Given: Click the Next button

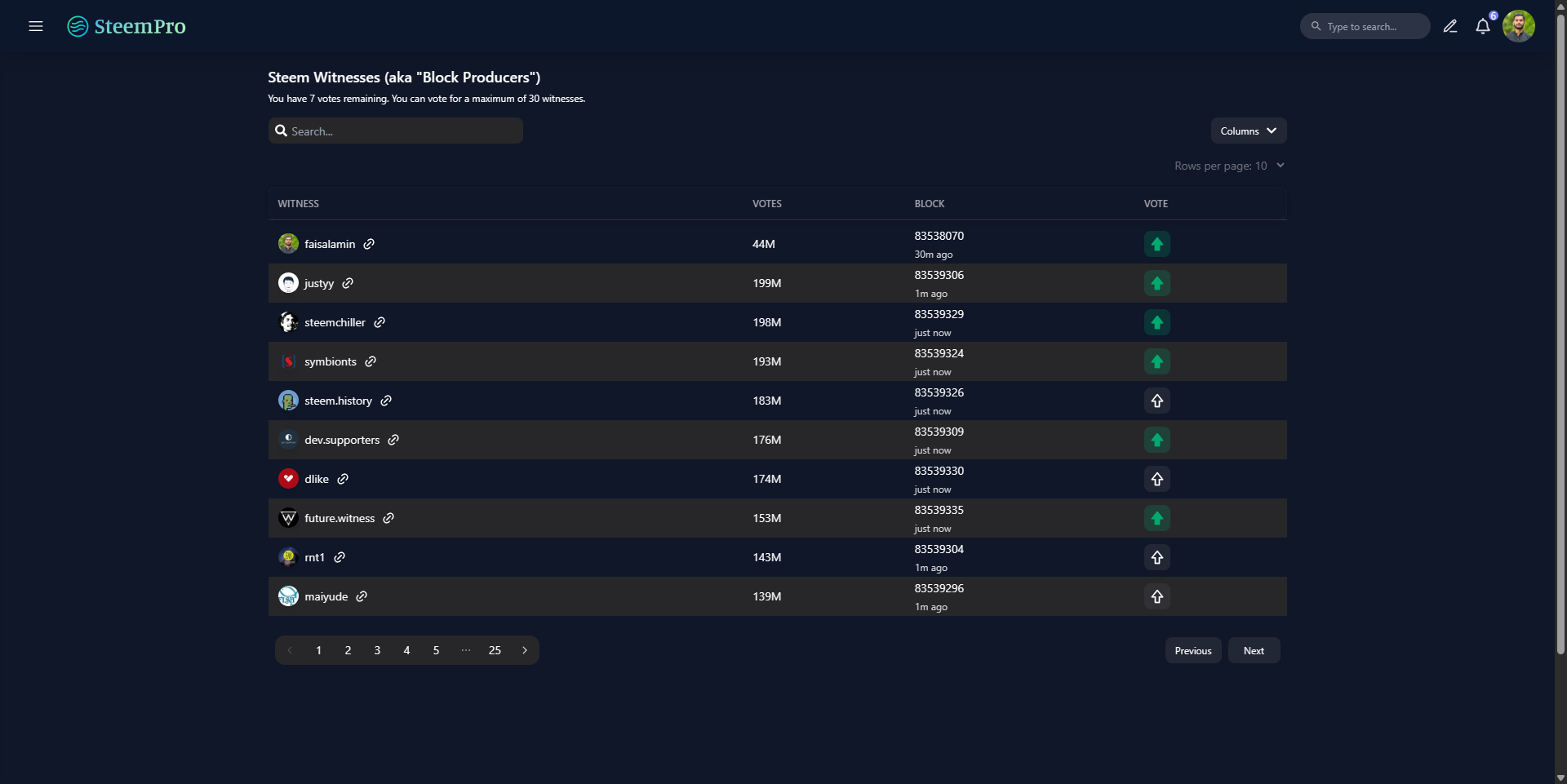Looking at the screenshot, I should pyautogui.click(x=1254, y=650).
